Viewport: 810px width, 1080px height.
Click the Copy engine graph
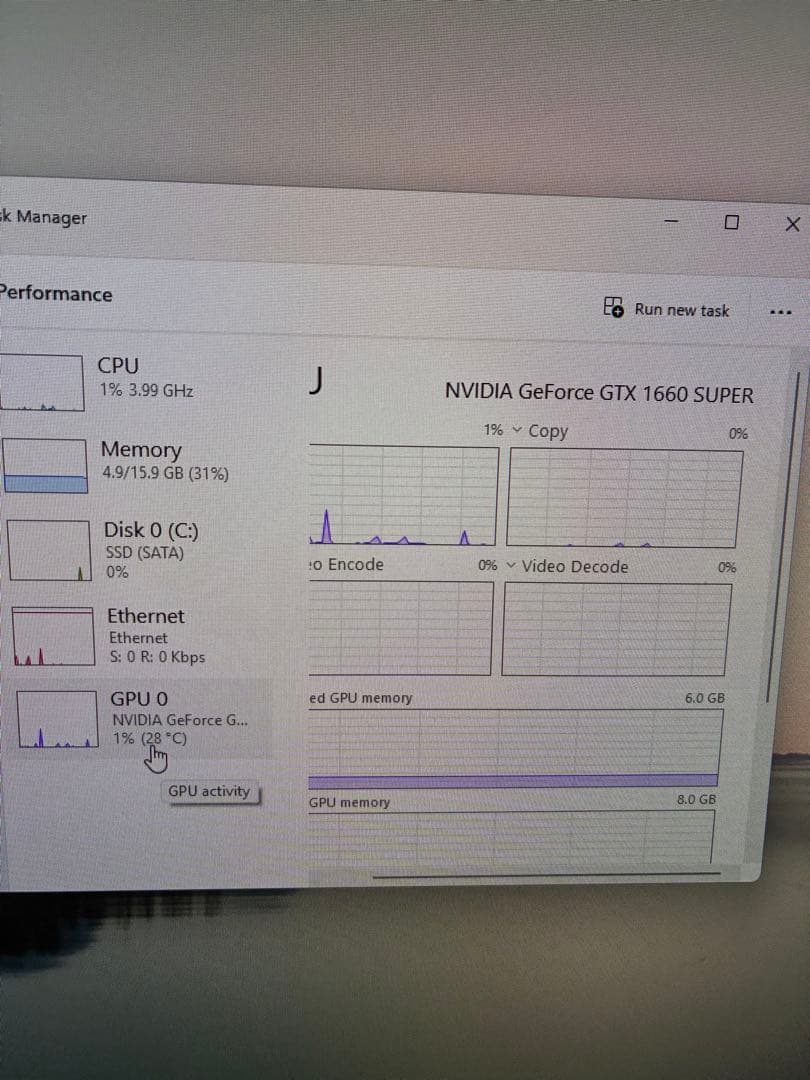pos(625,499)
